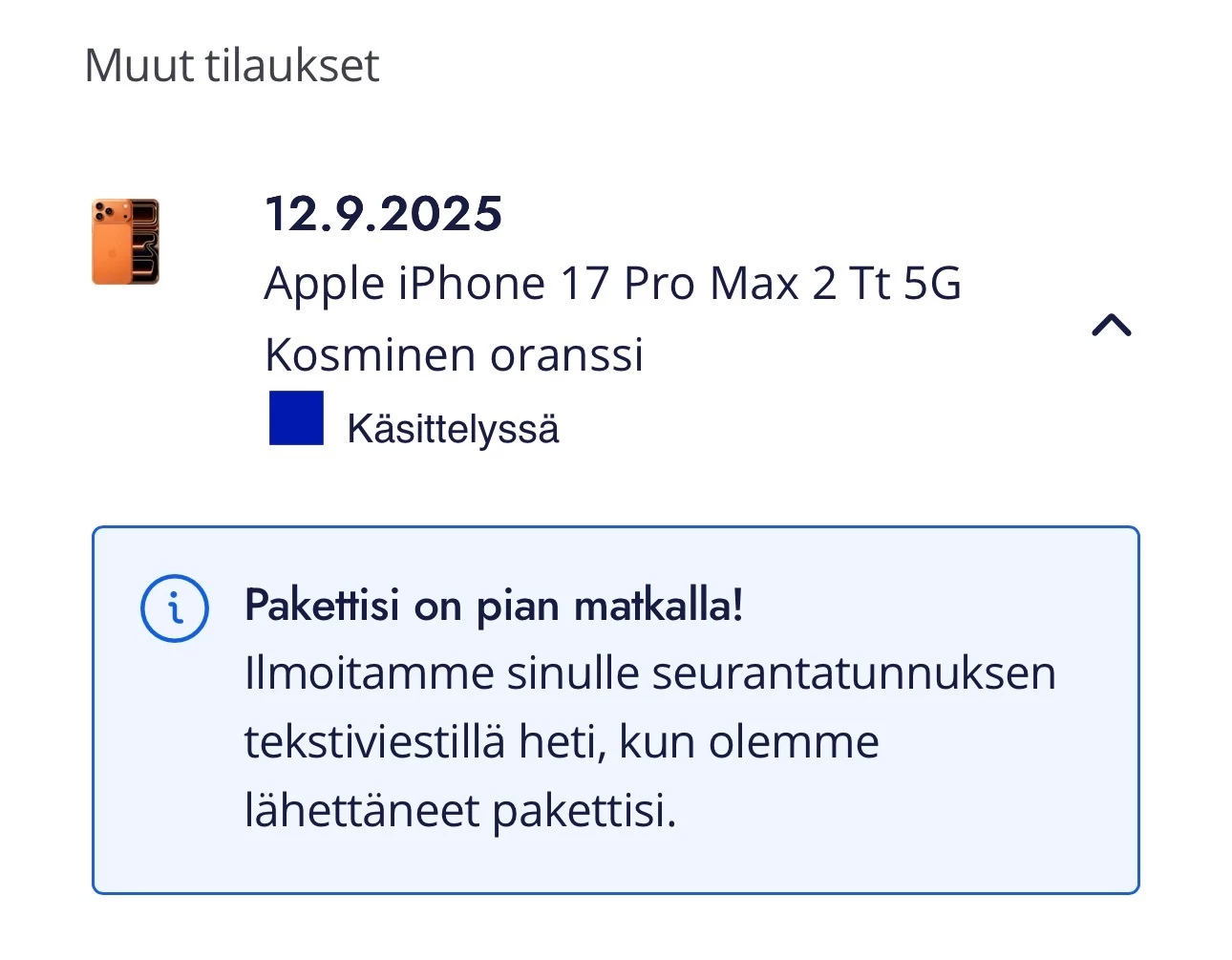Select the "Käsittelyssä" status label
1232x960 pixels.
pos(453,429)
